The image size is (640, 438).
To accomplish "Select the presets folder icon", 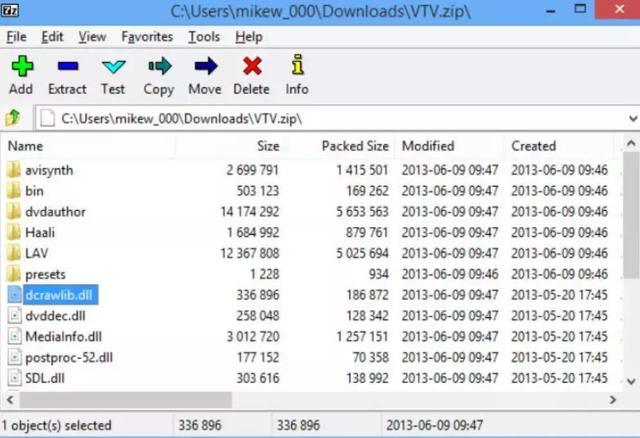I will pos(14,273).
